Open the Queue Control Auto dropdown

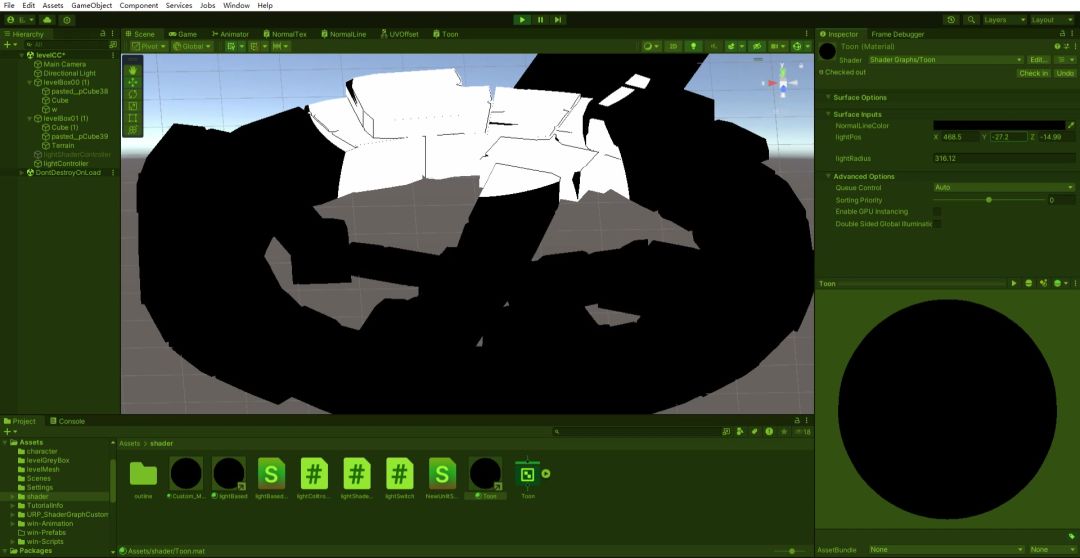pos(1004,187)
